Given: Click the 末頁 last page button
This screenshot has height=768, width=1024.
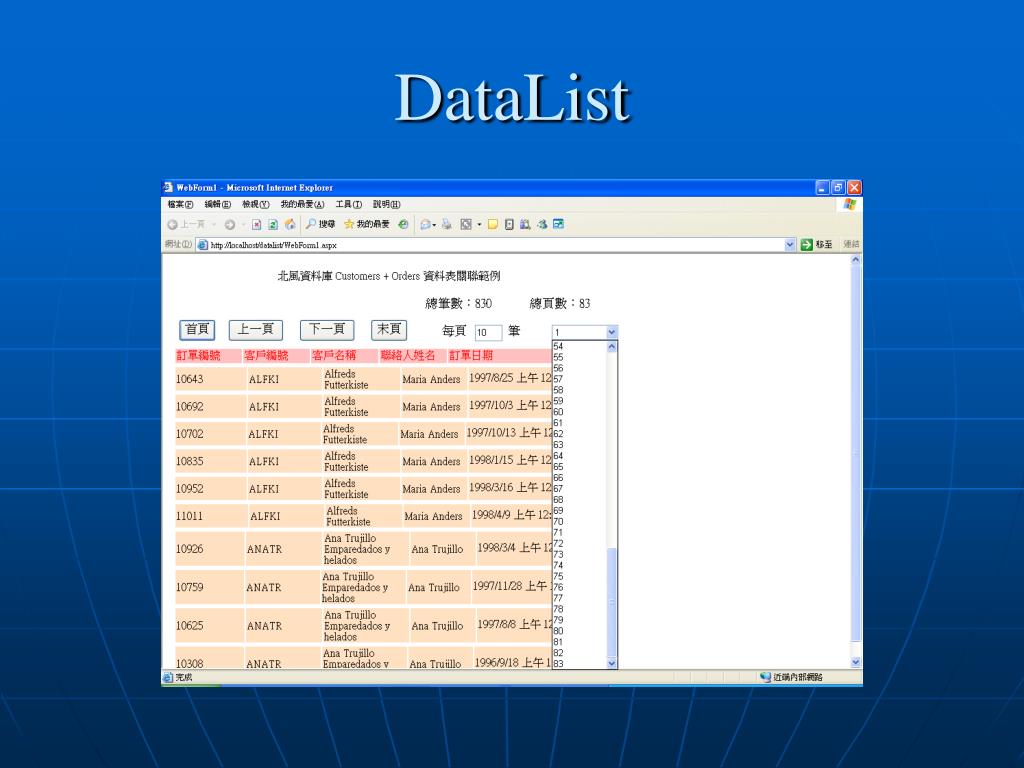Looking at the screenshot, I should (389, 330).
